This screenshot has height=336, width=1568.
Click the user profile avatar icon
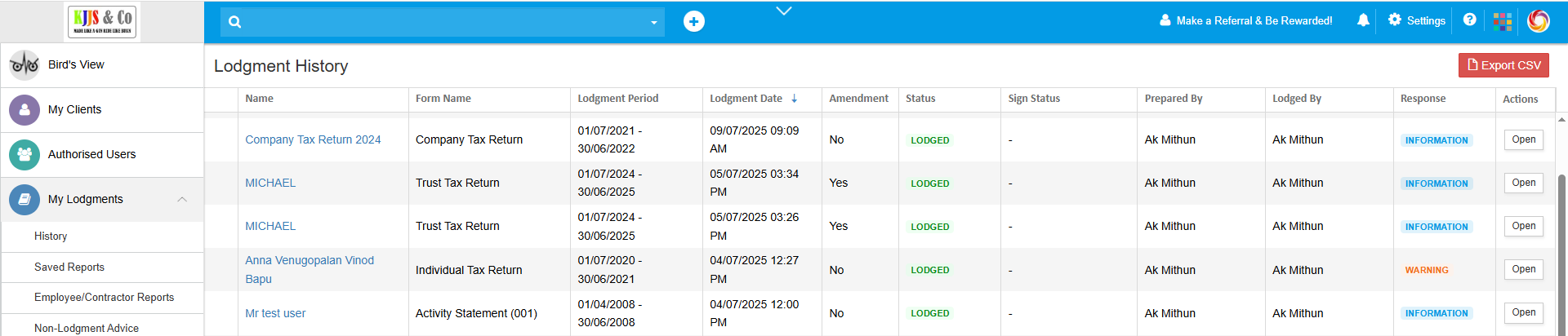point(1538,21)
